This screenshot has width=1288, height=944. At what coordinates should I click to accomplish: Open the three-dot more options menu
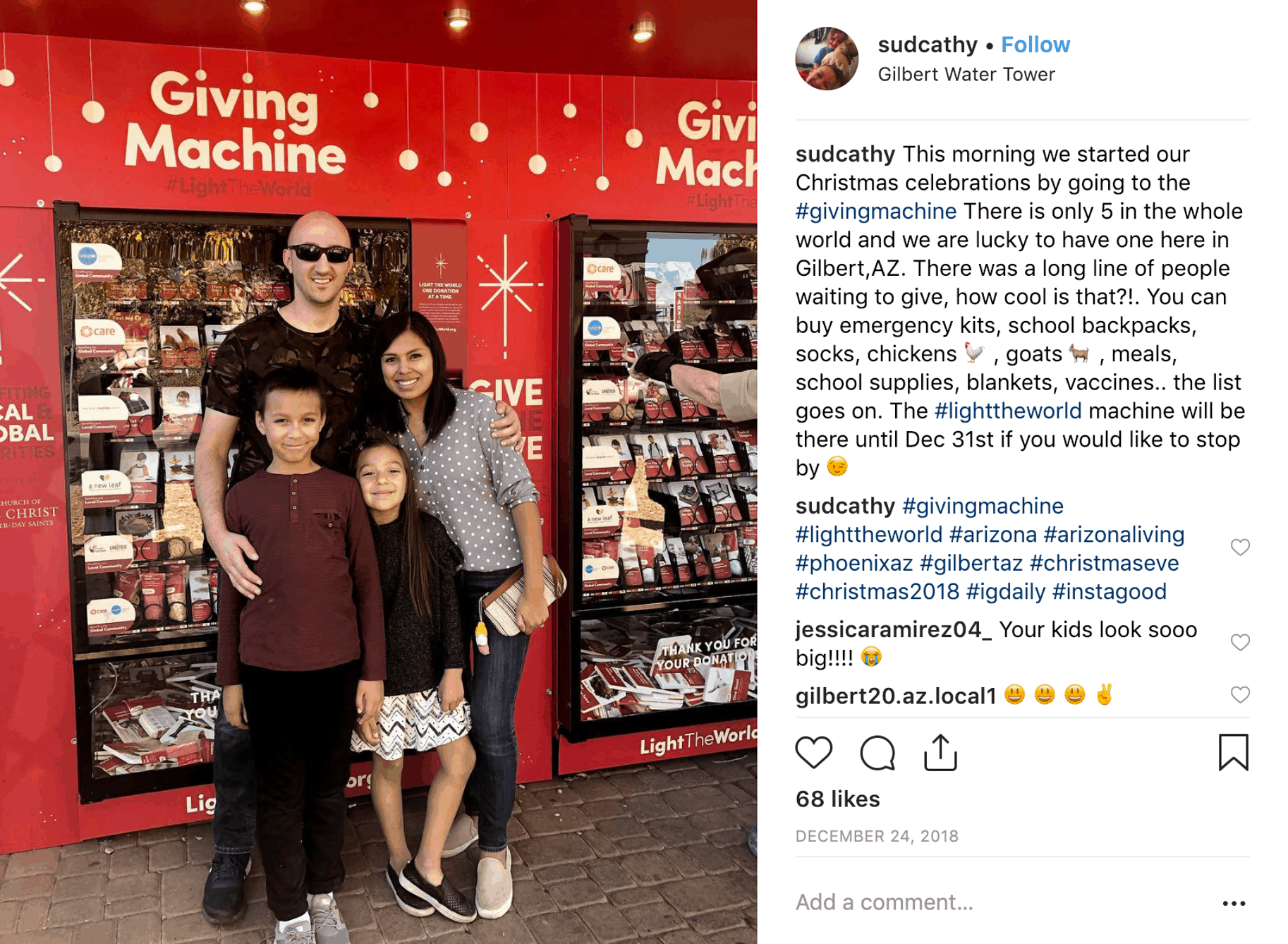point(1234,903)
